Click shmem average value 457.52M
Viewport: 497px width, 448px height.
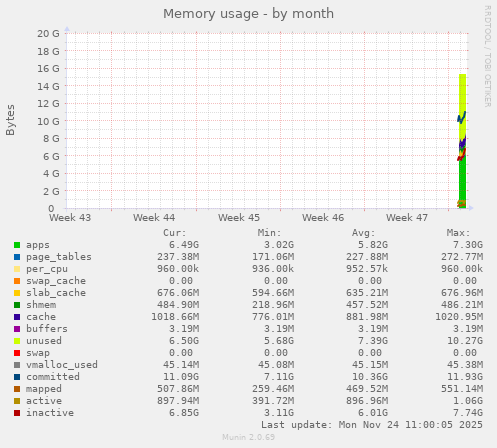[367, 305]
